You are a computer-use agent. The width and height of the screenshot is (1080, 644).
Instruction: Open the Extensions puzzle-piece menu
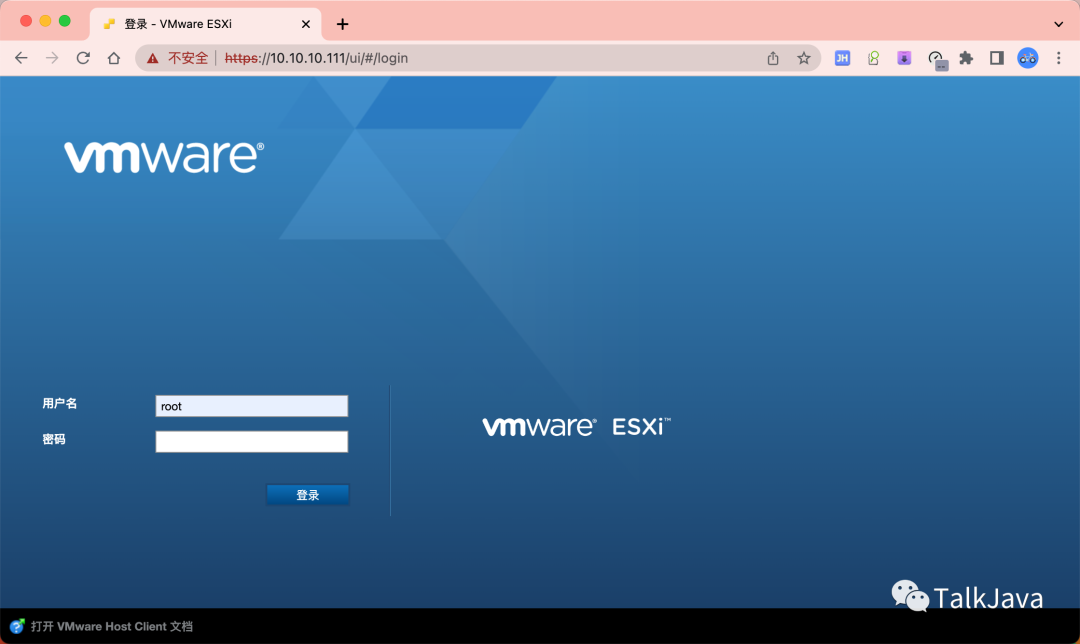pos(966,58)
